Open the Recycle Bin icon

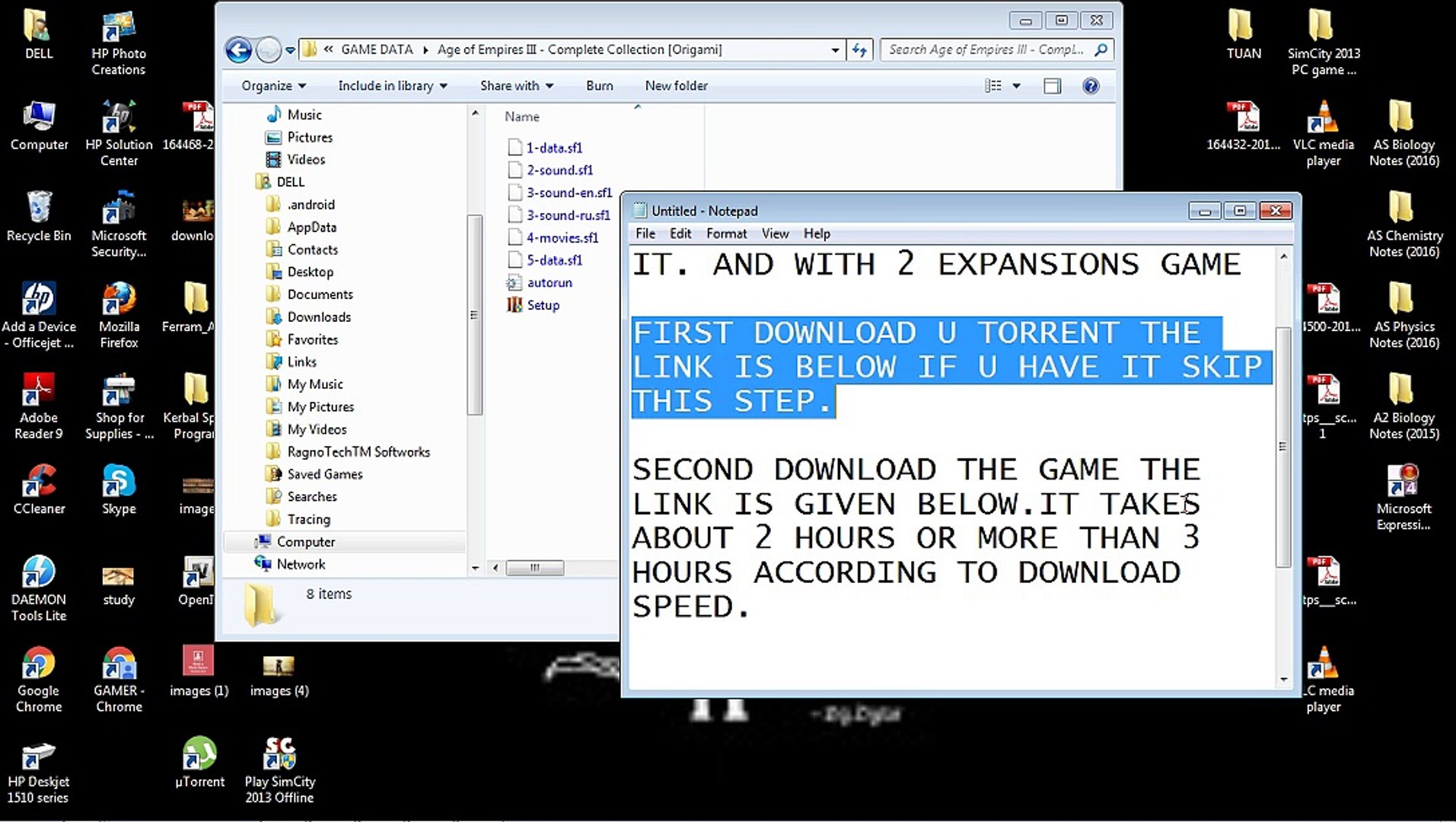[38, 216]
